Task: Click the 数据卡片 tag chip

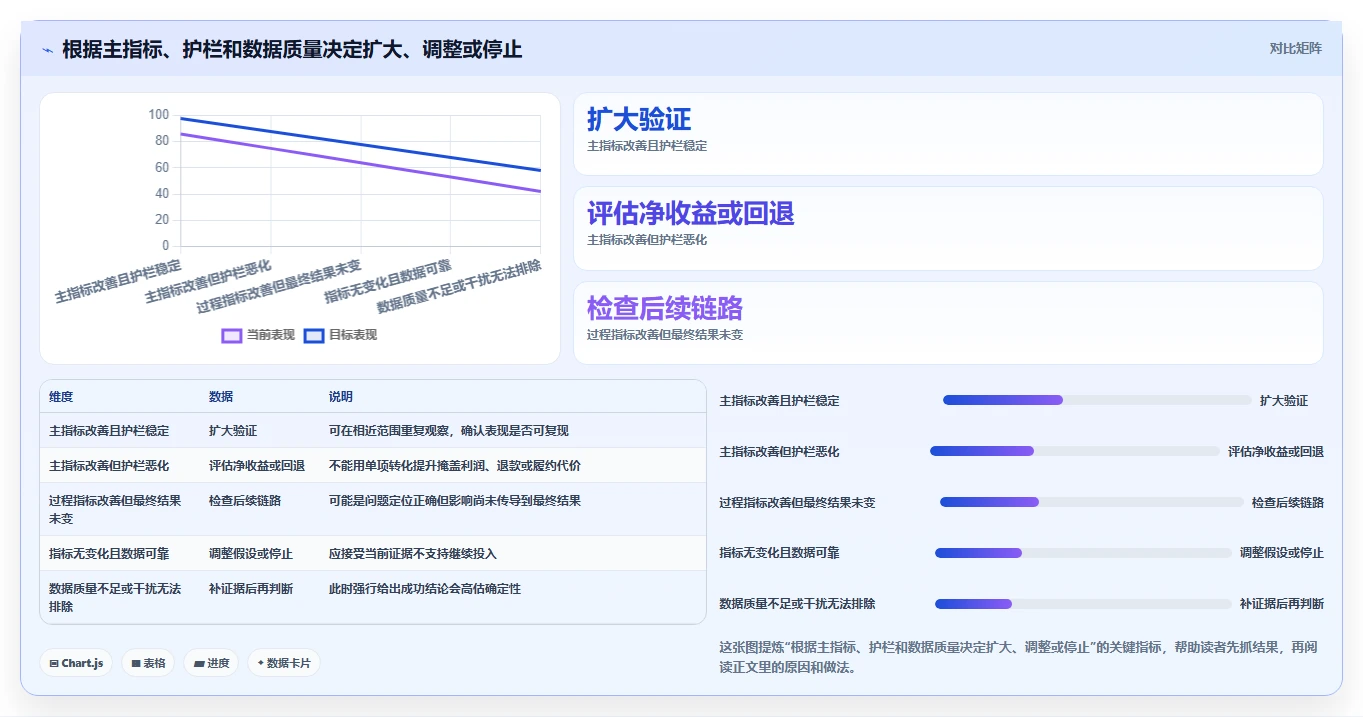Action: pos(284,663)
